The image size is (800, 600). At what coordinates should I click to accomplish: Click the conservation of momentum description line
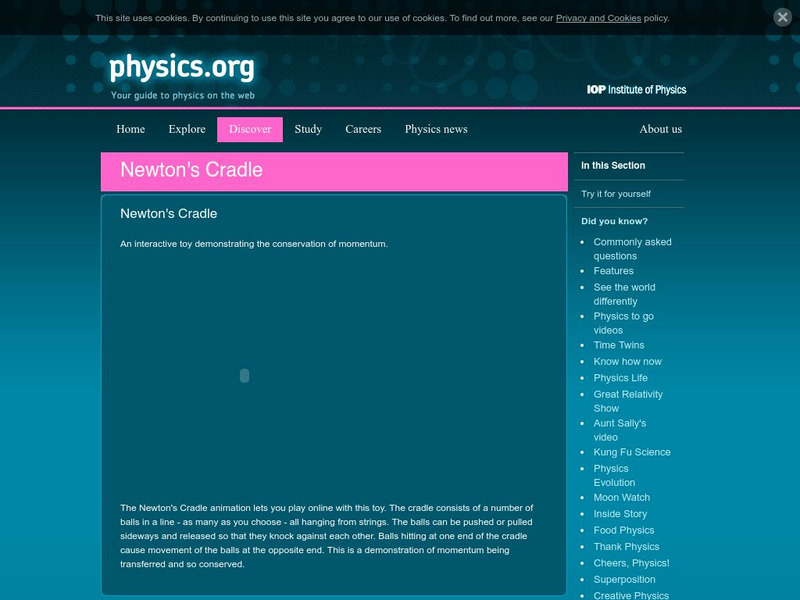pos(254,244)
